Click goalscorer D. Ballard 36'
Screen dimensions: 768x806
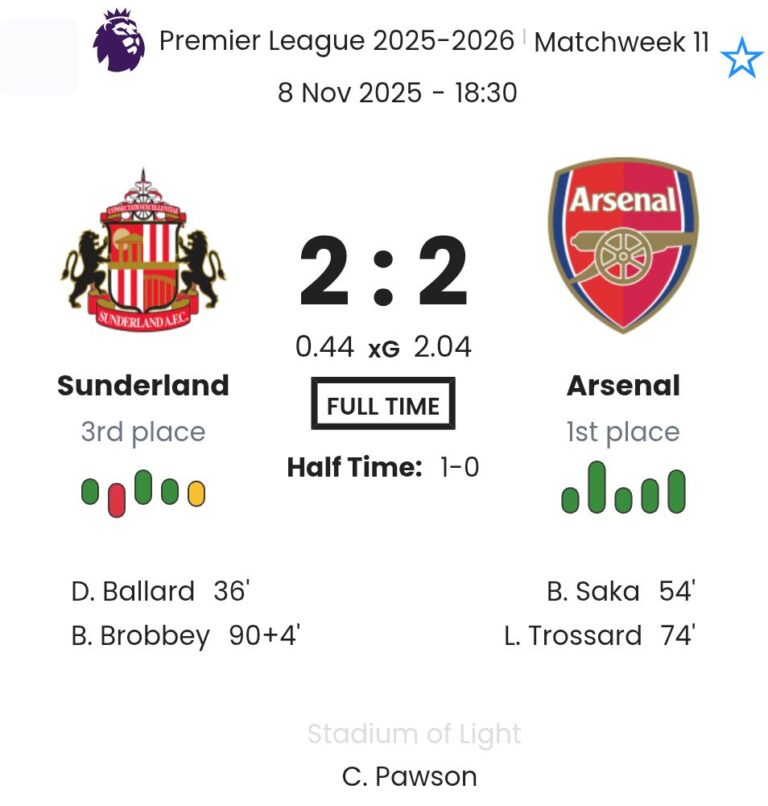(160, 591)
